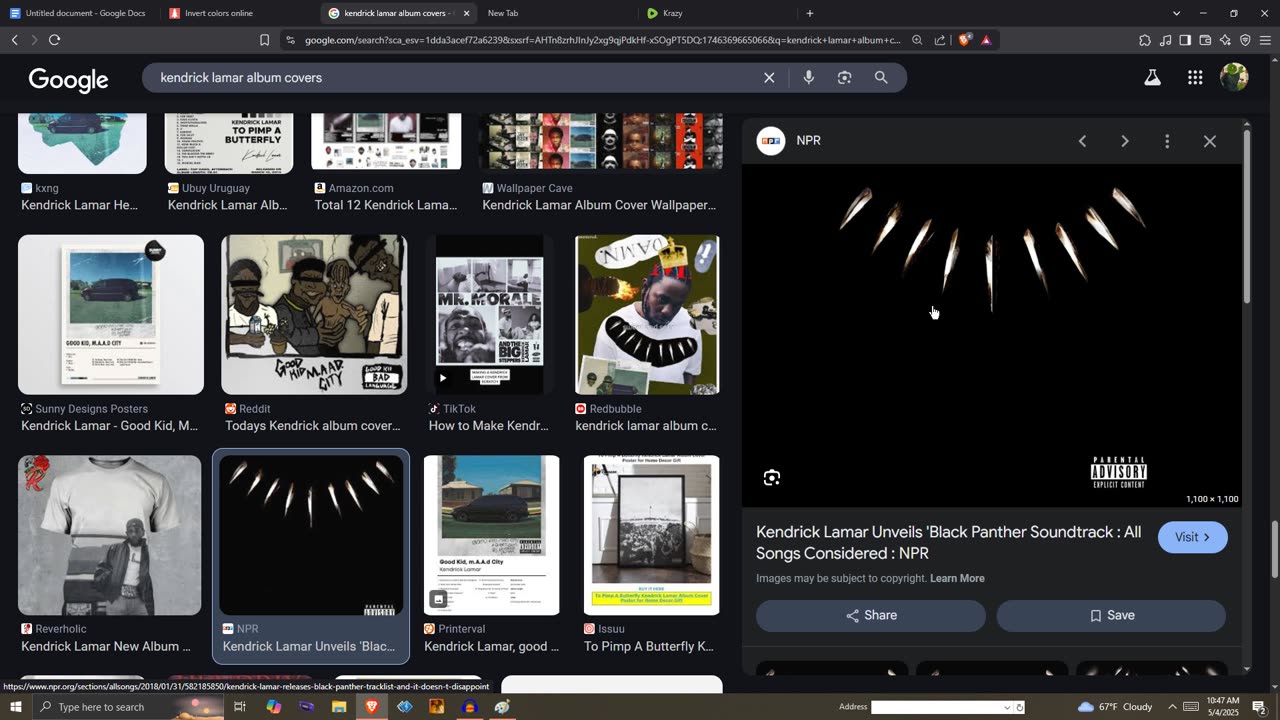Image resolution: width=1280 pixels, height=720 pixels.
Task: Open the NPR source header in preview
Action: [x=790, y=141]
